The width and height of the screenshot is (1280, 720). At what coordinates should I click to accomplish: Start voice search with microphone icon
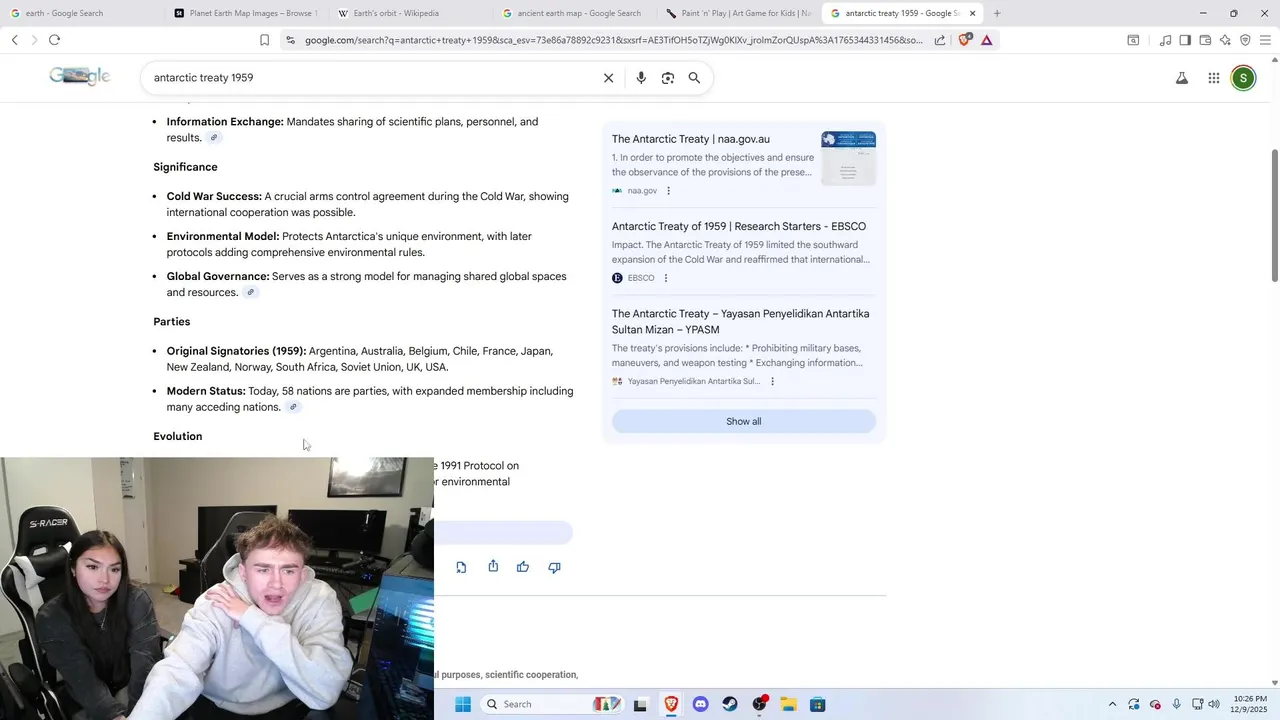[641, 78]
